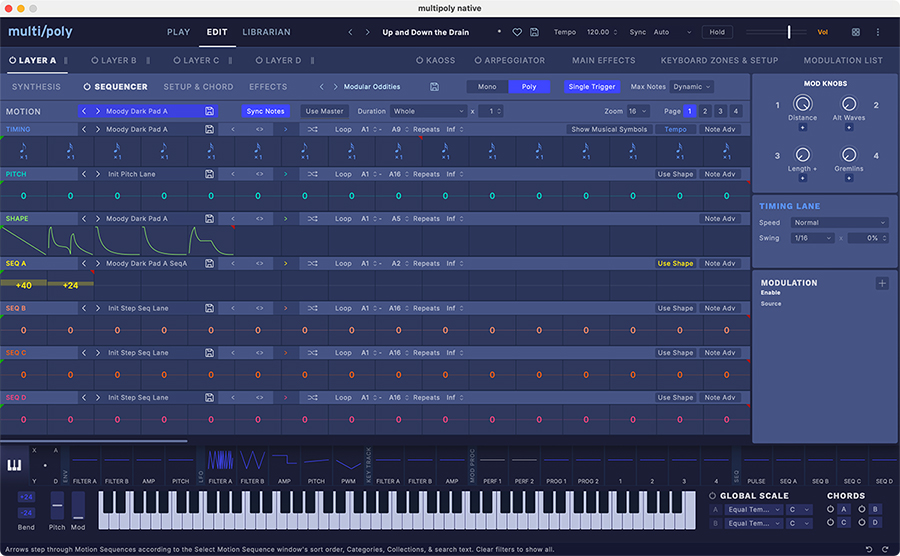Screen dimensions: 900x556
Task: Click the randomize dice icon
Action: coord(855,32)
